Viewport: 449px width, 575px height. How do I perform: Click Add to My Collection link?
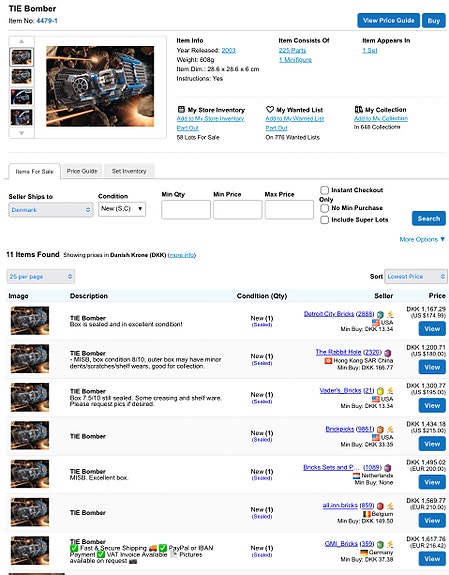pos(381,118)
